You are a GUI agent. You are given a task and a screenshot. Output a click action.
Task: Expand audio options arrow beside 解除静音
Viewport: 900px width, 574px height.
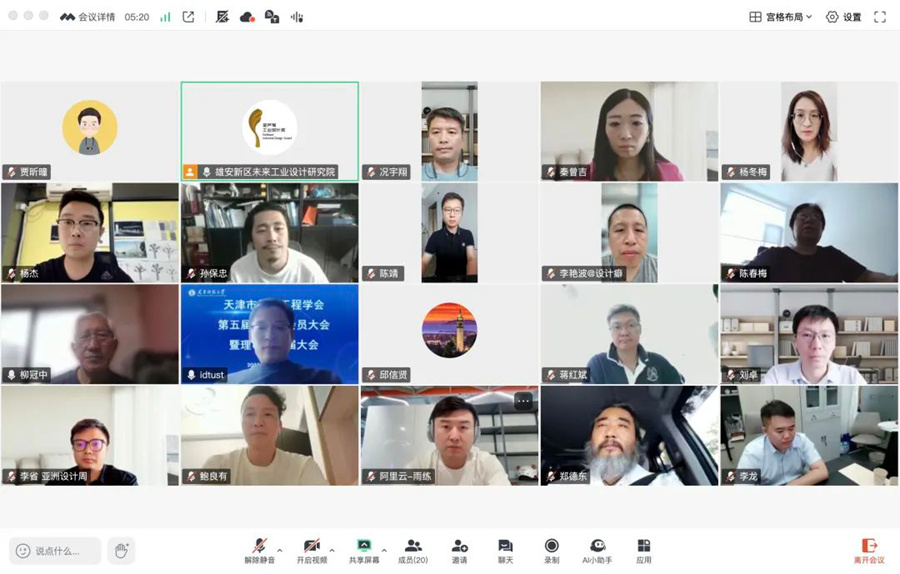[x=280, y=550]
